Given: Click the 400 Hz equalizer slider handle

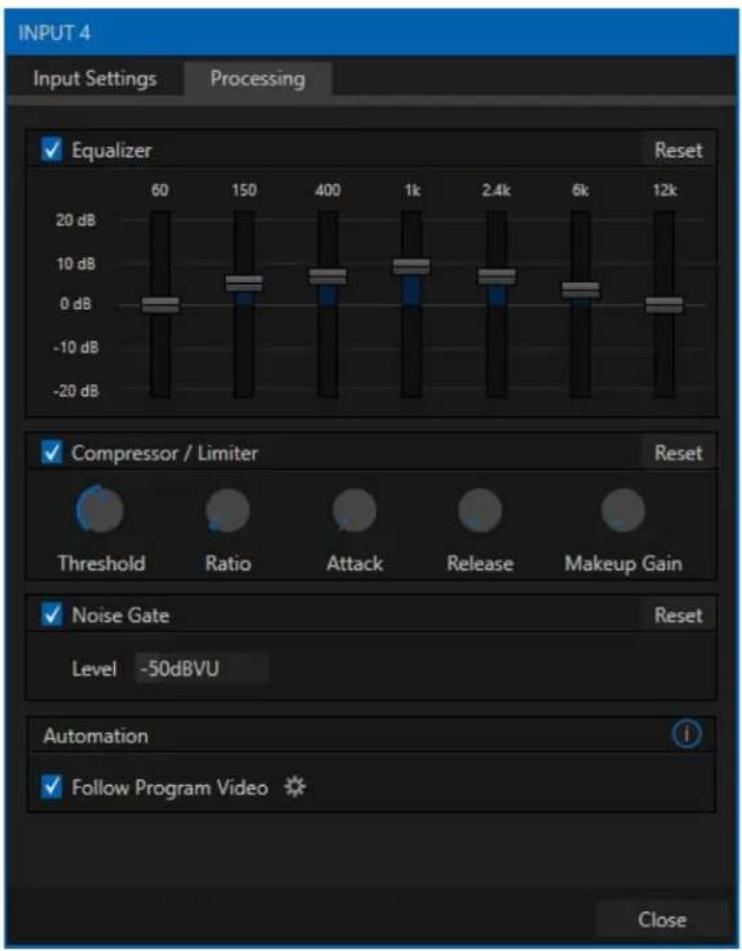Looking at the screenshot, I should (328, 276).
